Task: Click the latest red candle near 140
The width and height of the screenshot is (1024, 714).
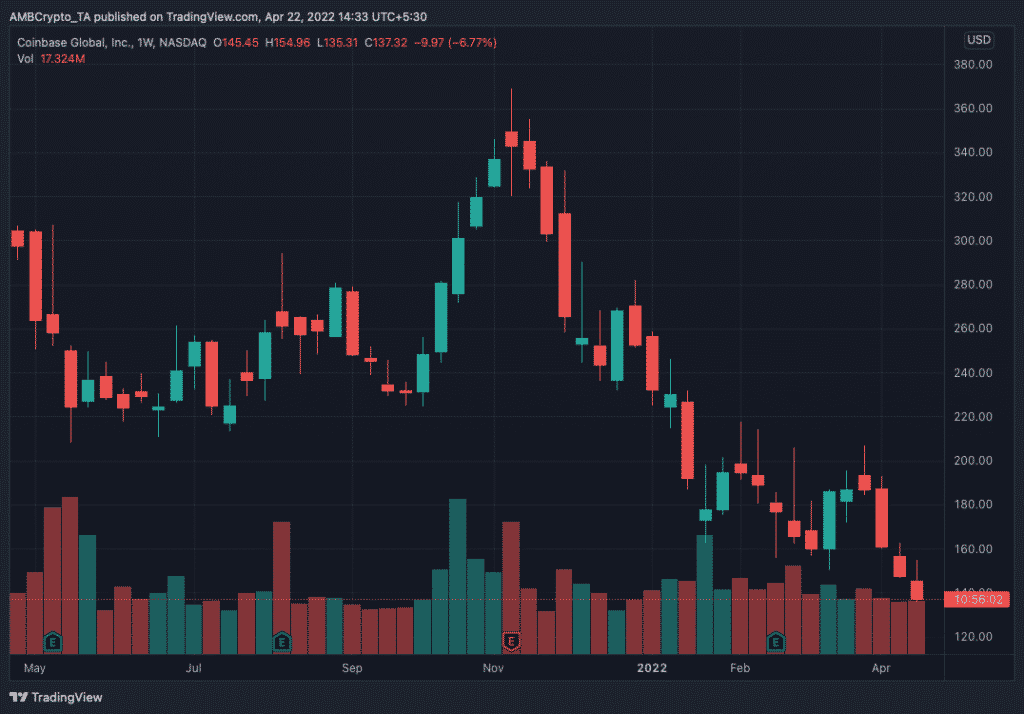Action: 917,590
